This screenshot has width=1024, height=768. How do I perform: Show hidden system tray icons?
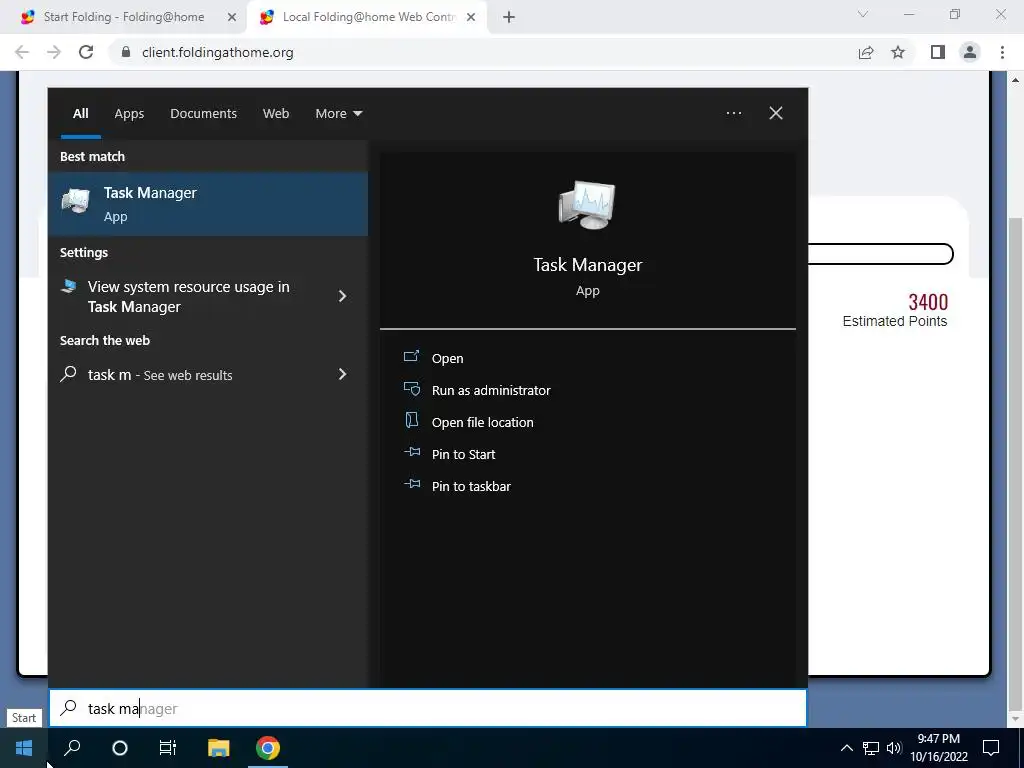[x=846, y=748]
